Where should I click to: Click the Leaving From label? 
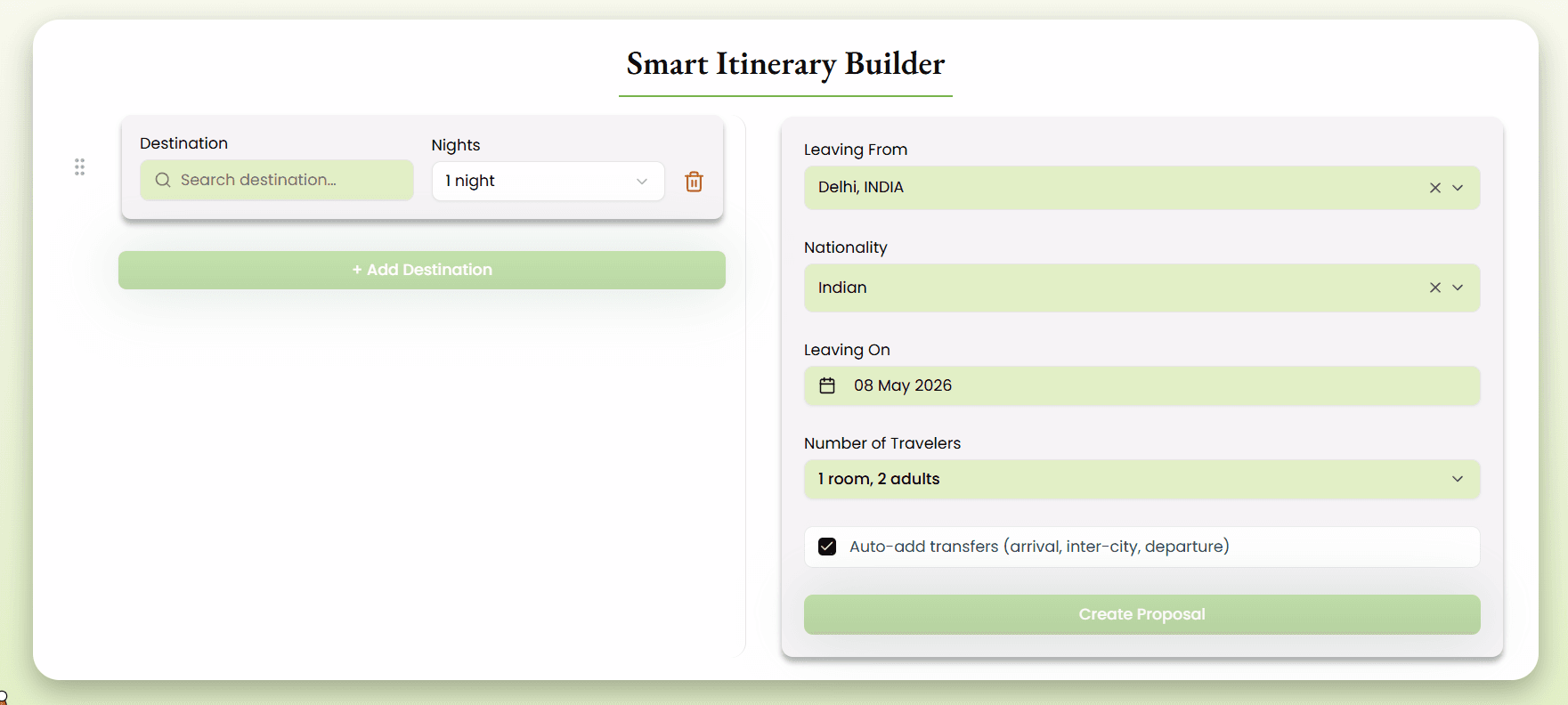click(x=856, y=150)
